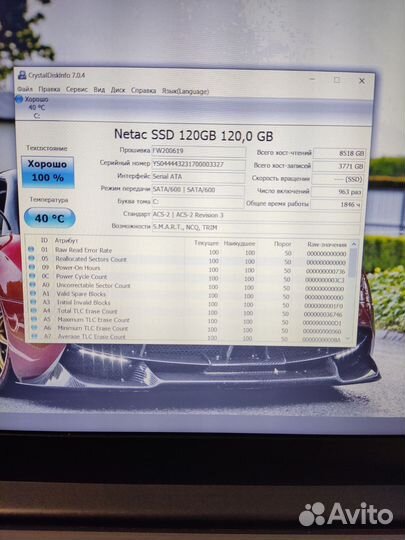Open the Диск menu
This screenshot has height=540, width=405.
(x=118, y=90)
